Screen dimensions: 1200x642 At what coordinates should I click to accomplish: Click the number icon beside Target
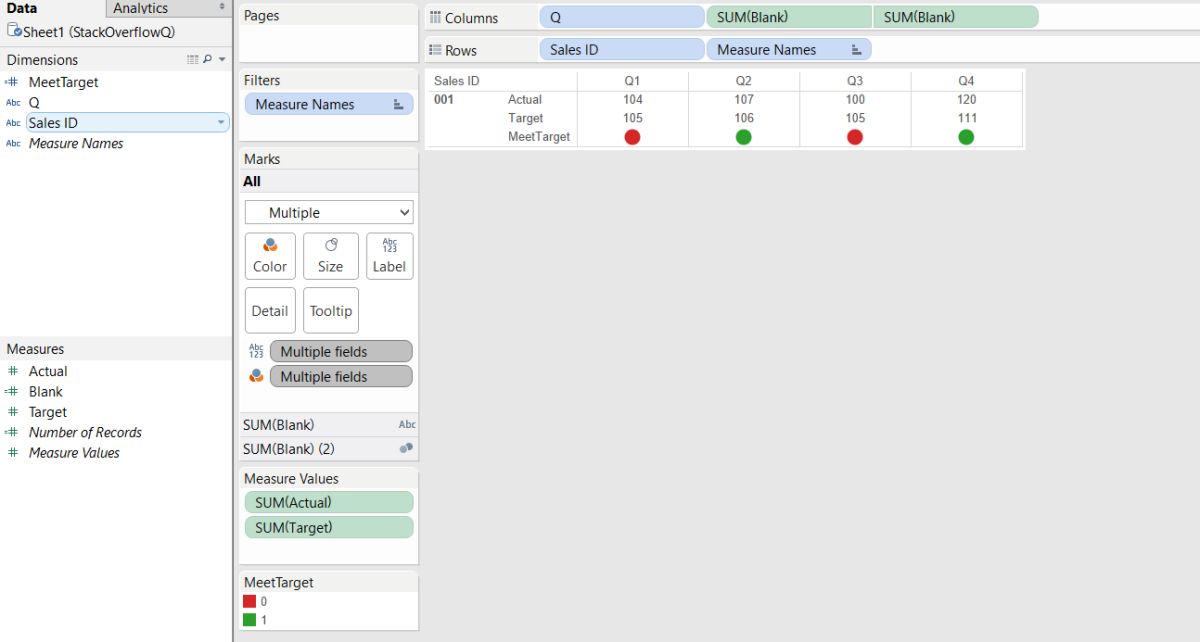[x=13, y=412]
